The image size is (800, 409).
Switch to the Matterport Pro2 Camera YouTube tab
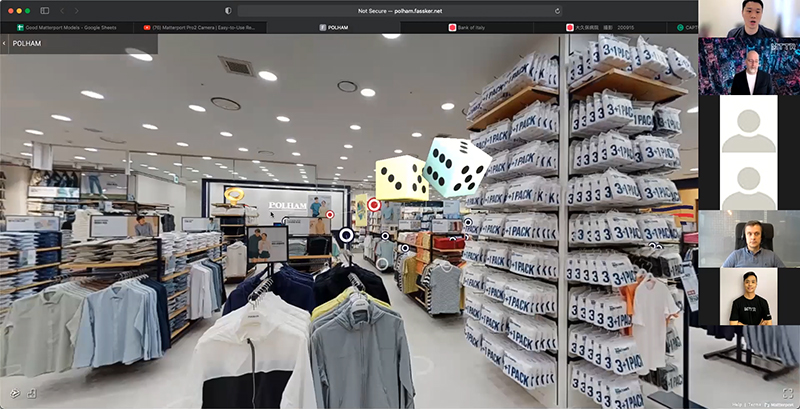tap(198, 28)
